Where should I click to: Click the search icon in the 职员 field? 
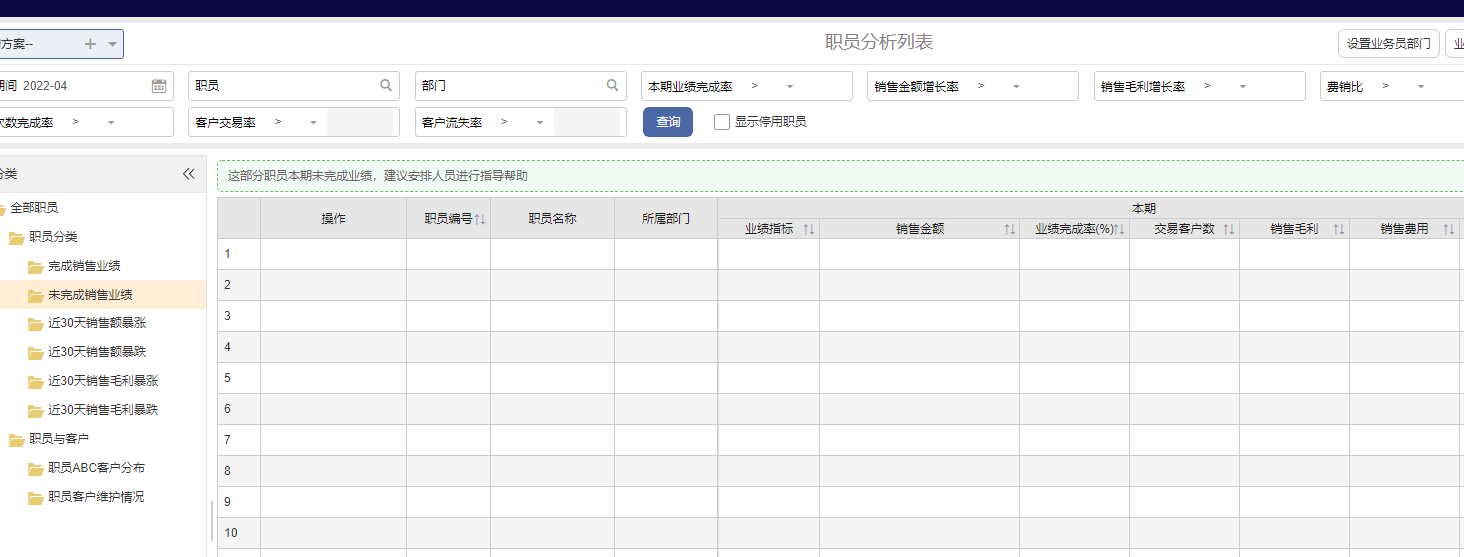(x=386, y=86)
